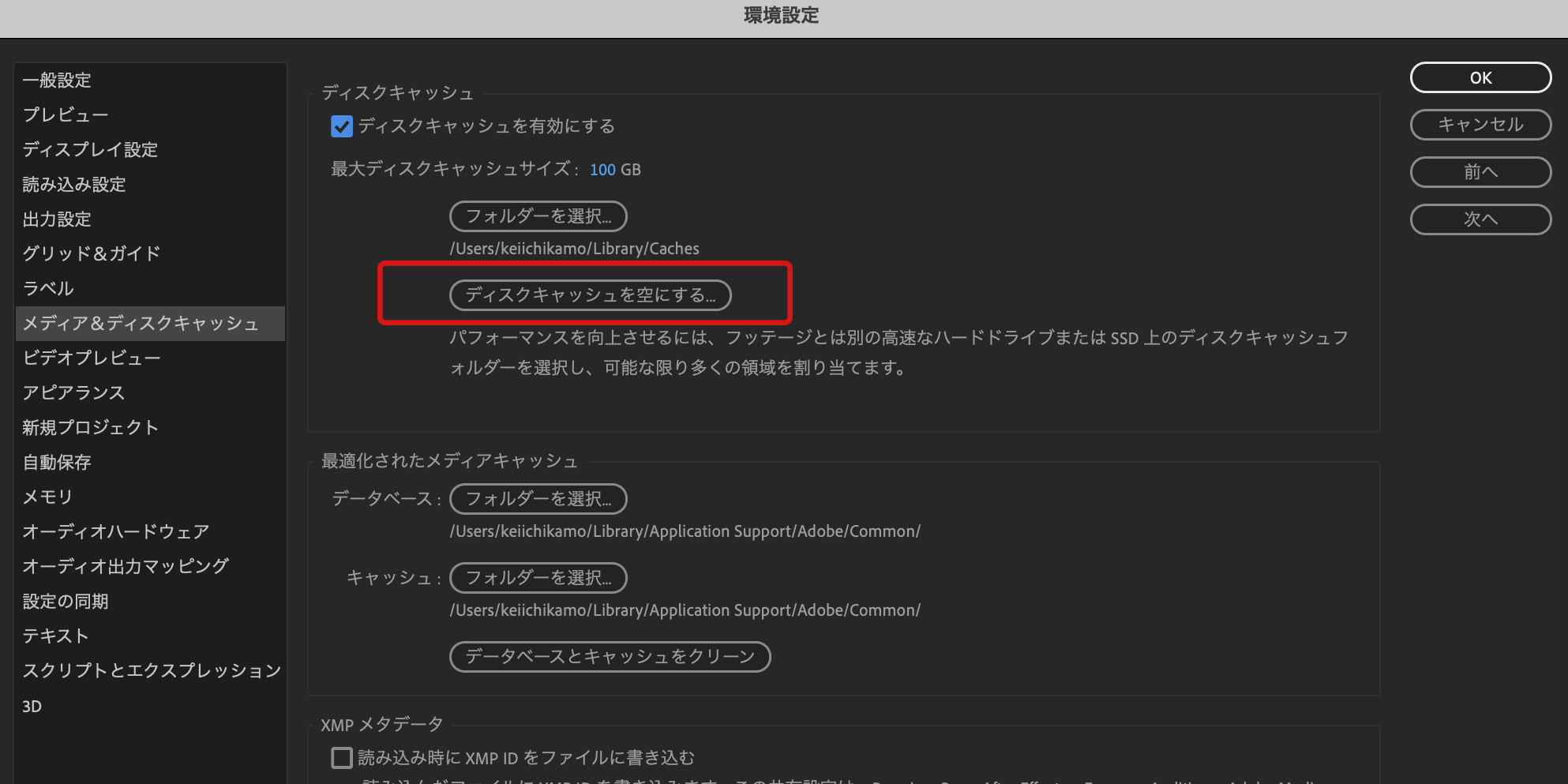Open the 3D preferences section
Image resolution: width=1568 pixels, height=784 pixels.
tap(32, 706)
